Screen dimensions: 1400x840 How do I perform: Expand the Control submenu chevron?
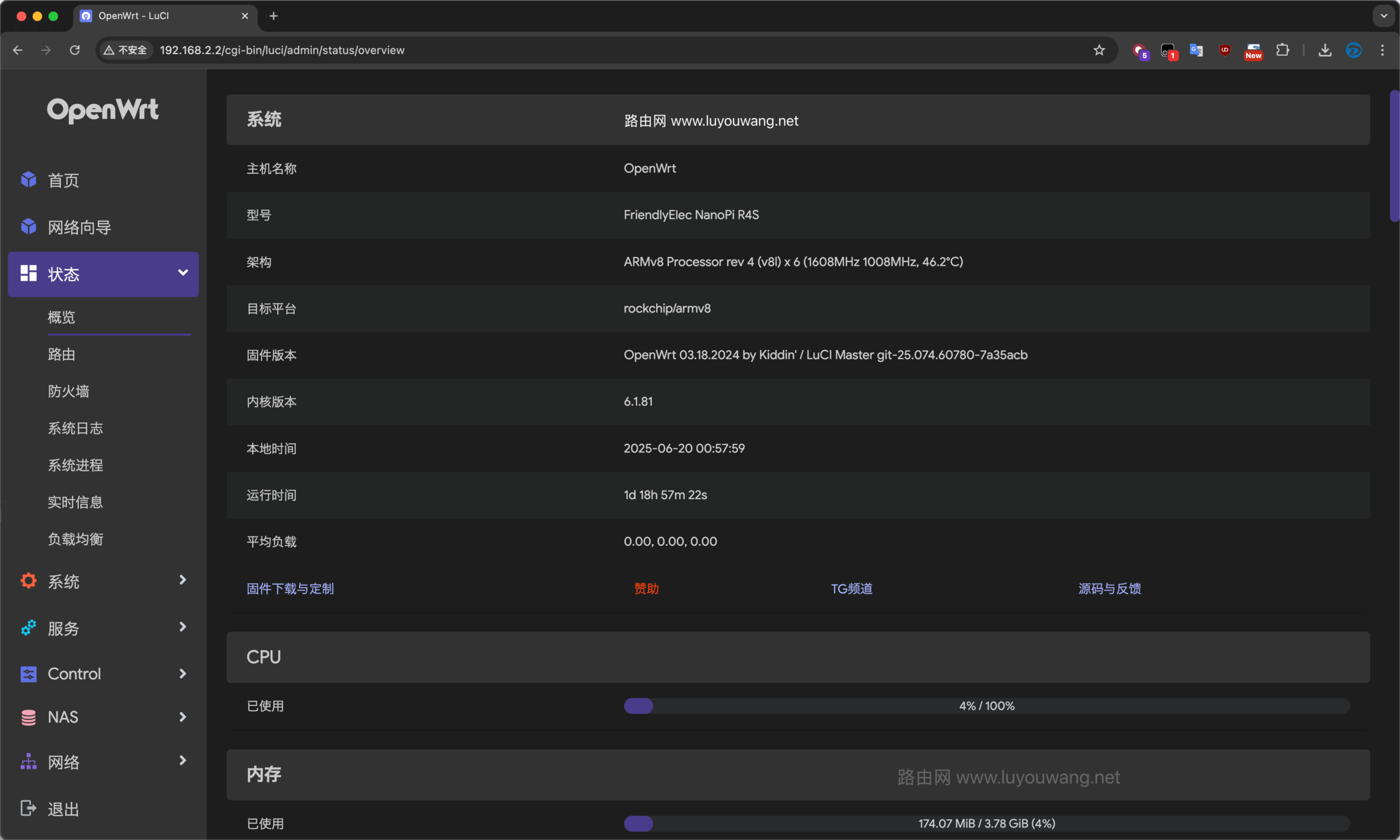[x=183, y=674]
